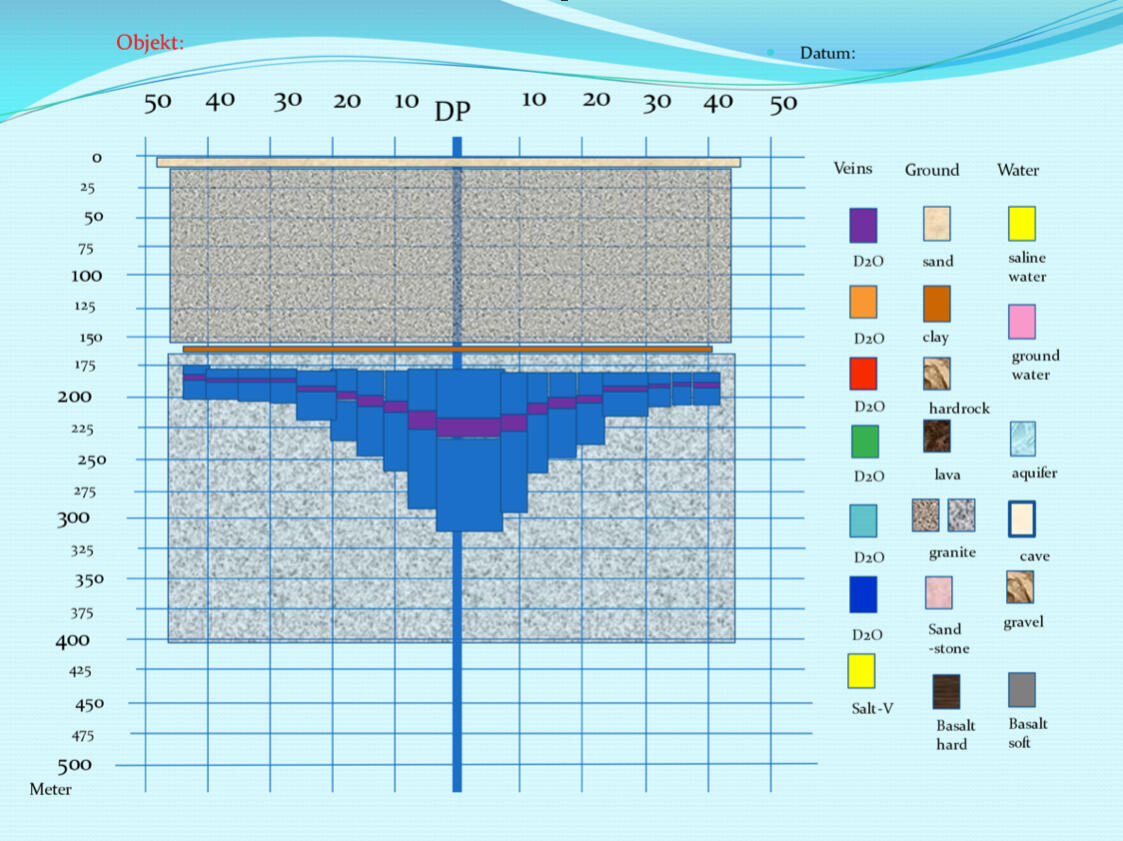Select the Veins legend column heading

click(x=853, y=168)
